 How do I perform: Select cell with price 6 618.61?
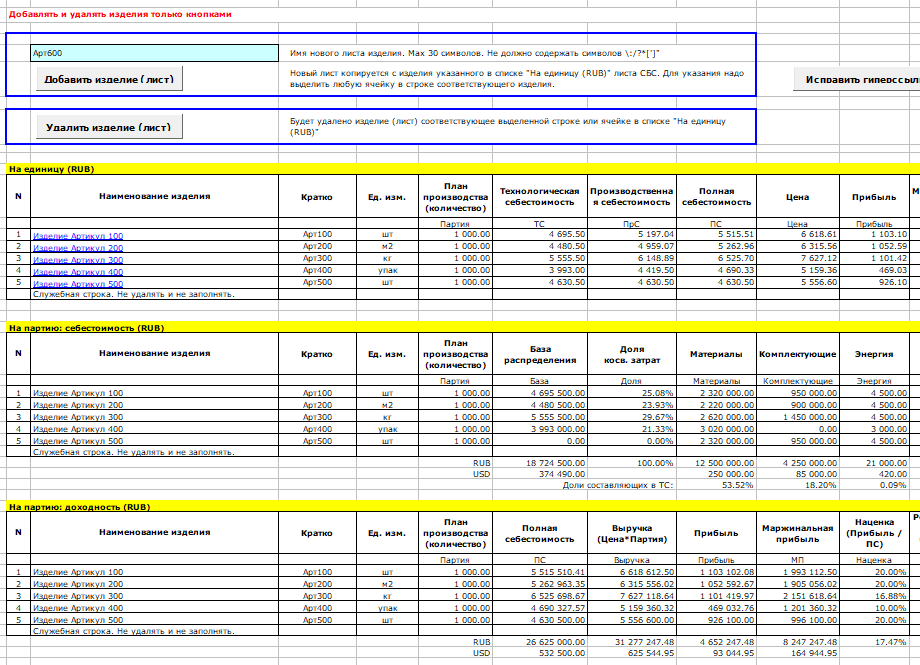coord(797,234)
